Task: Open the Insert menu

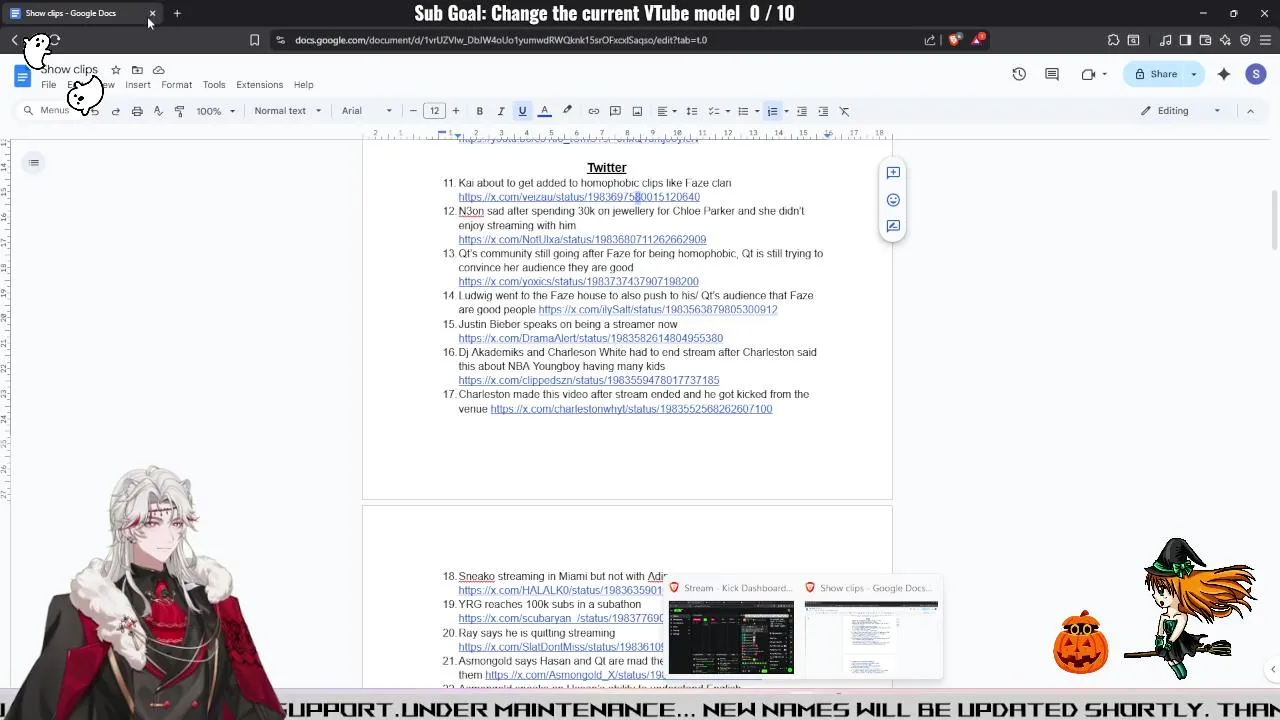Action: (x=138, y=85)
